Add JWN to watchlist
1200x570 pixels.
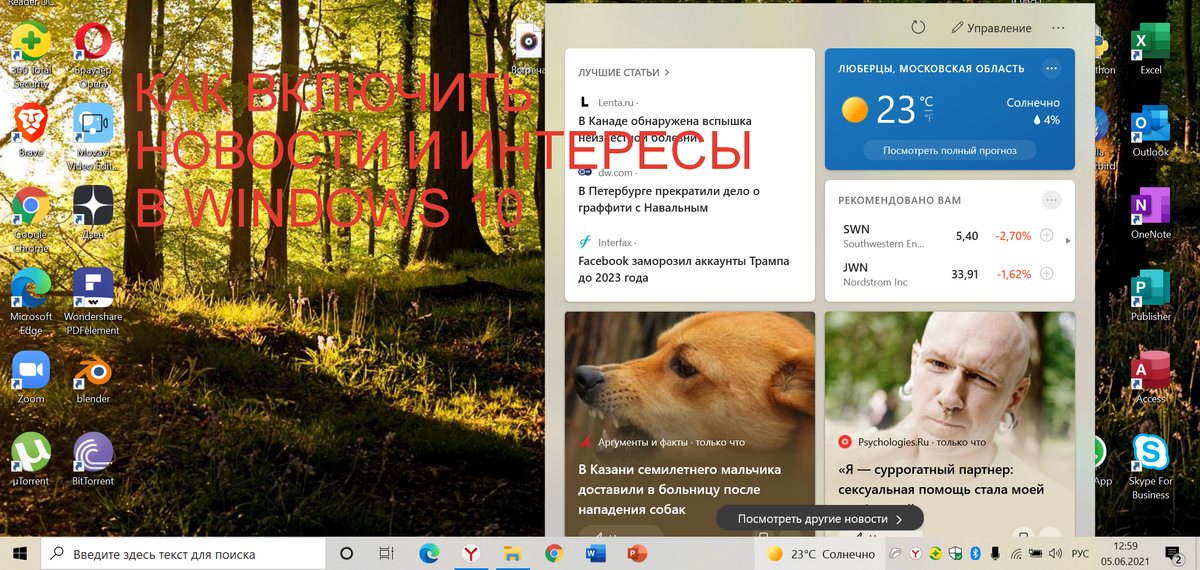pyautogui.click(x=1046, y=274)
